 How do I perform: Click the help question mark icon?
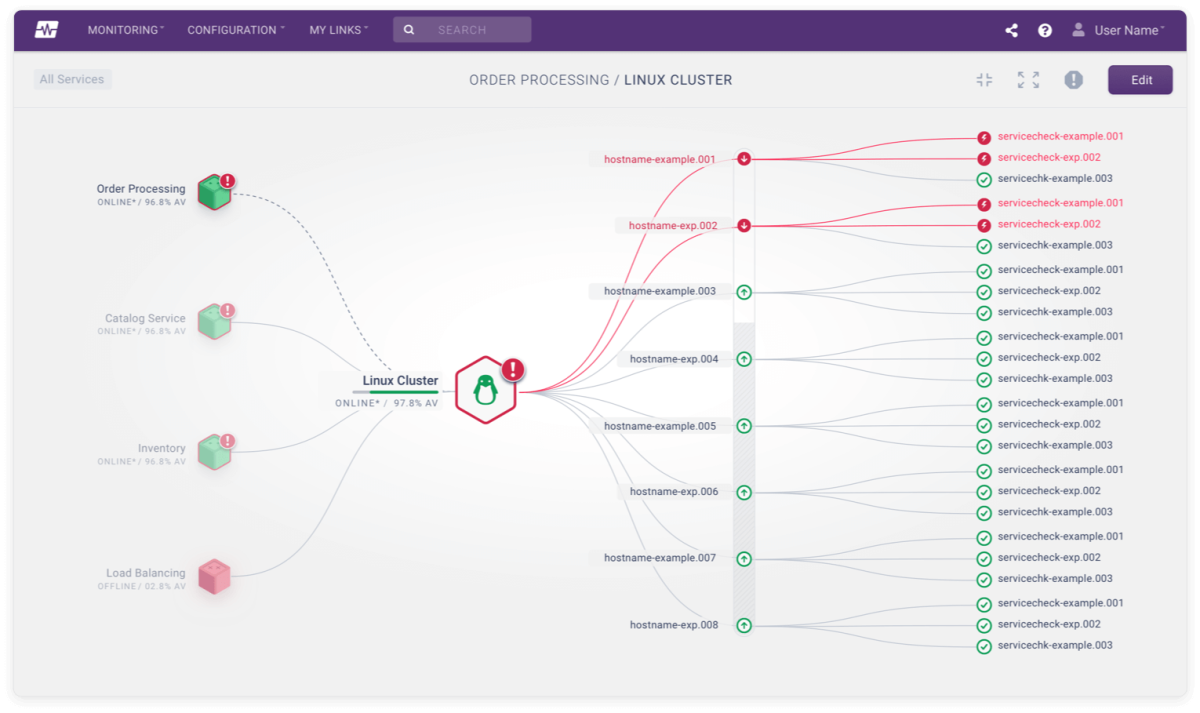(x=1045, y=30)
